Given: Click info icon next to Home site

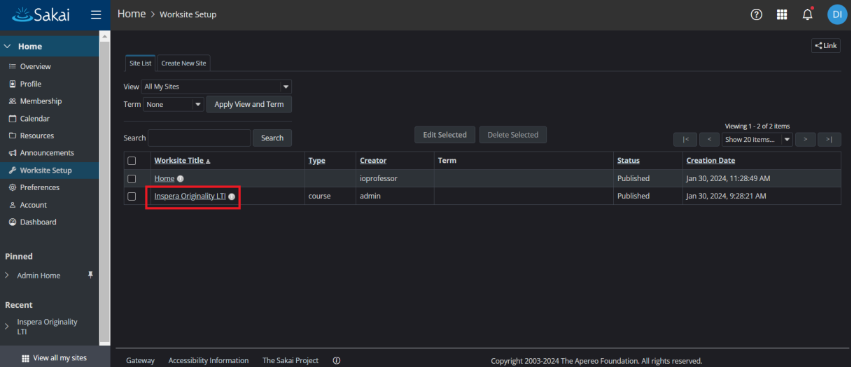Looking at the screenshot, I should 180,179.
